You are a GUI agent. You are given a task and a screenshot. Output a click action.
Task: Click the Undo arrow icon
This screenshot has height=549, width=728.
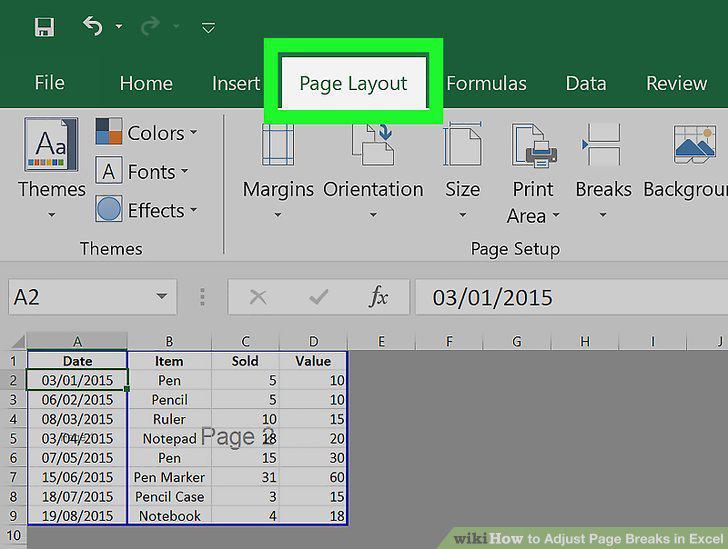tap(92, 26)
